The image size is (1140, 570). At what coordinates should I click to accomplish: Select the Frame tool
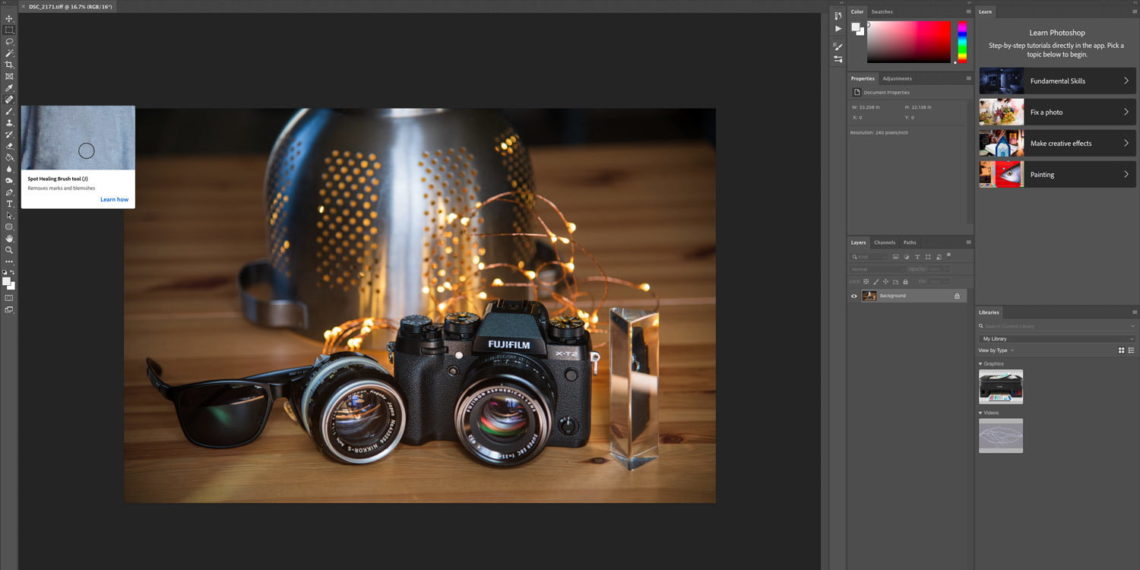pyautogui.click(x=9, y=76)
